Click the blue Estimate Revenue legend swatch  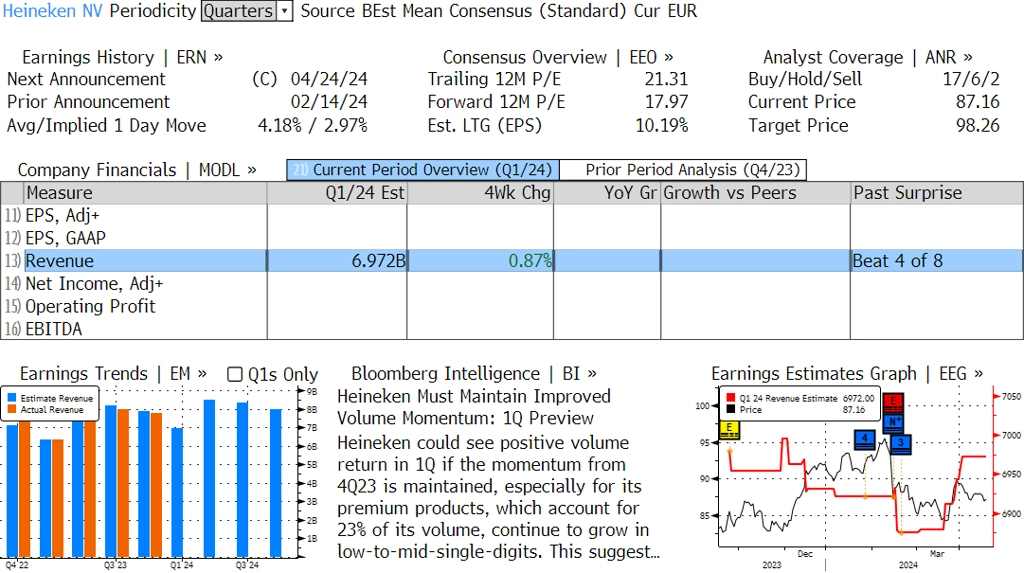[12, 398]
